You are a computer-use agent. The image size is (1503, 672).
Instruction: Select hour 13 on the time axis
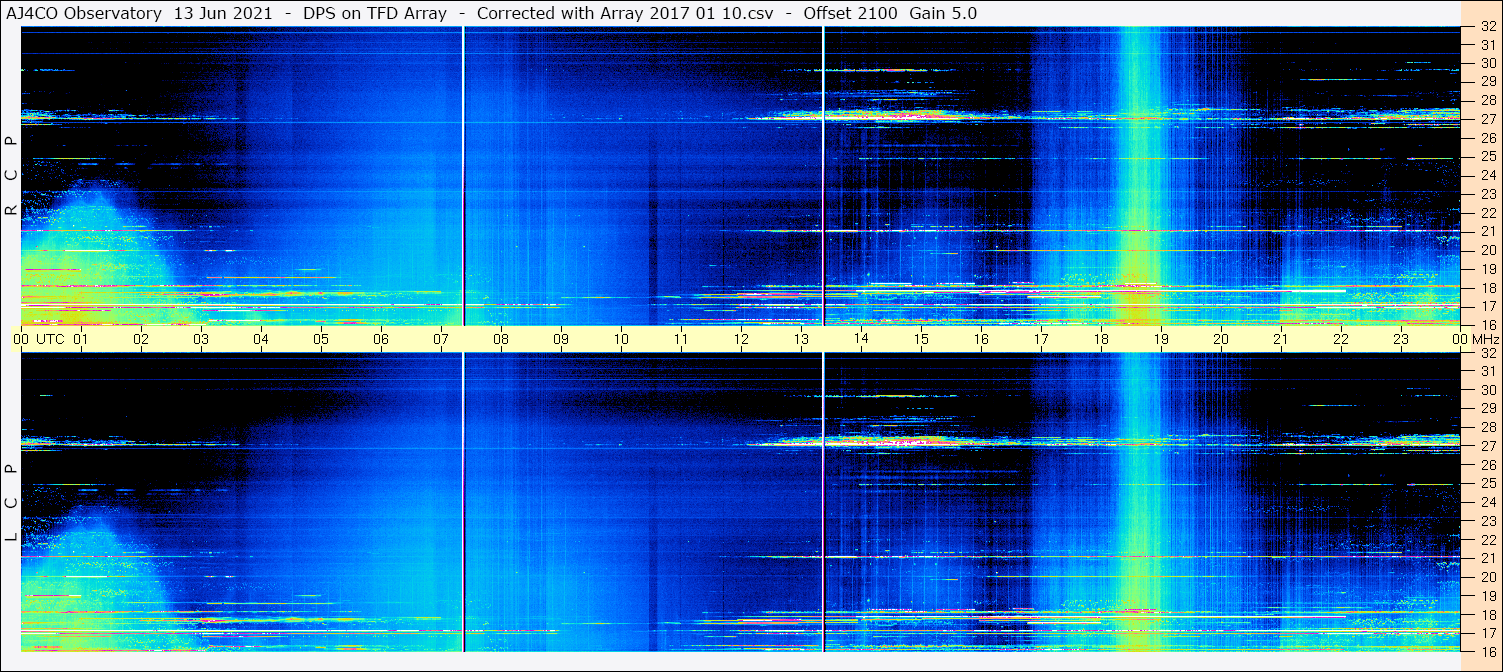coord(801,339)
